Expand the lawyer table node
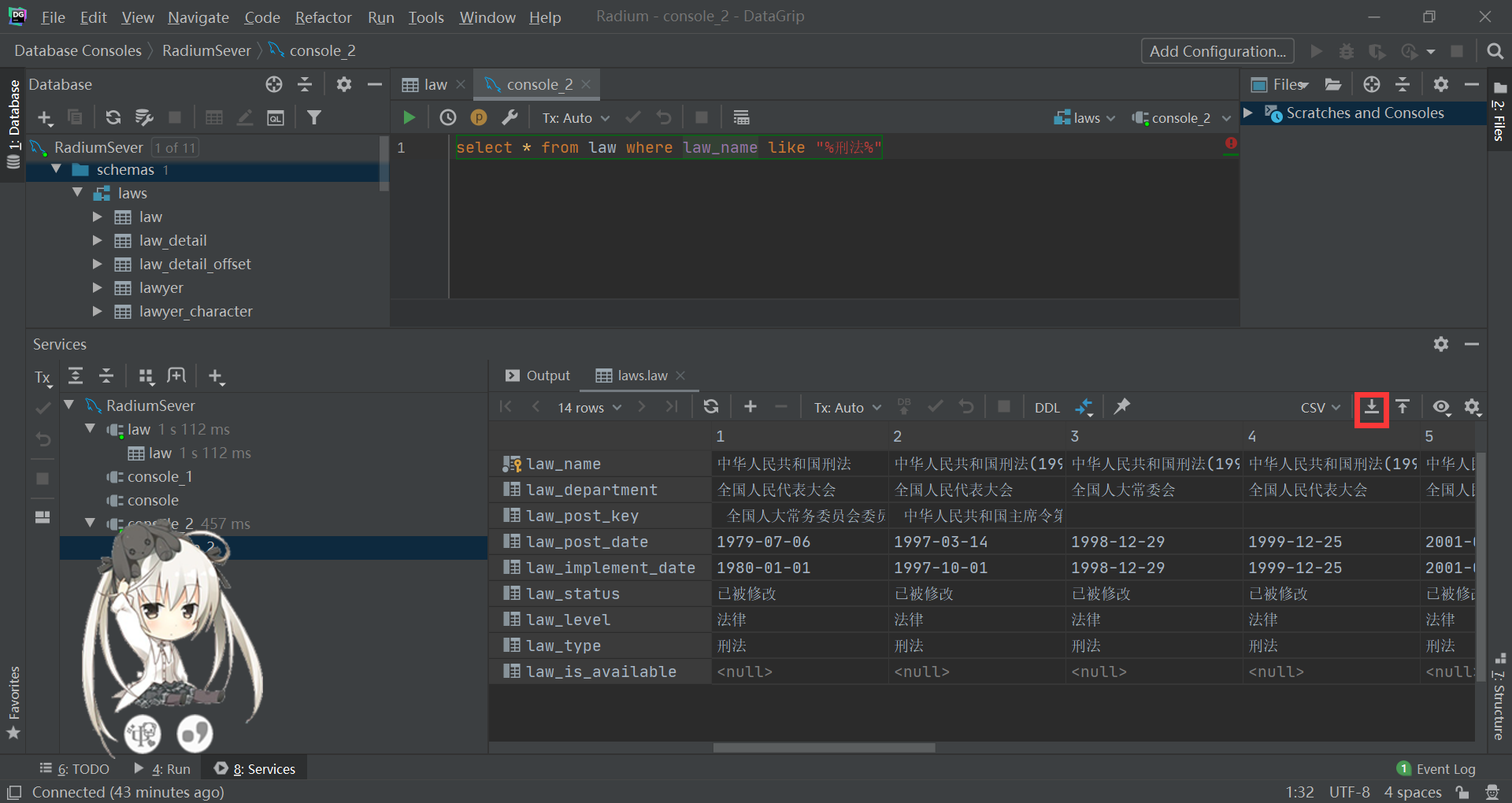 click(x=98, y=287)
